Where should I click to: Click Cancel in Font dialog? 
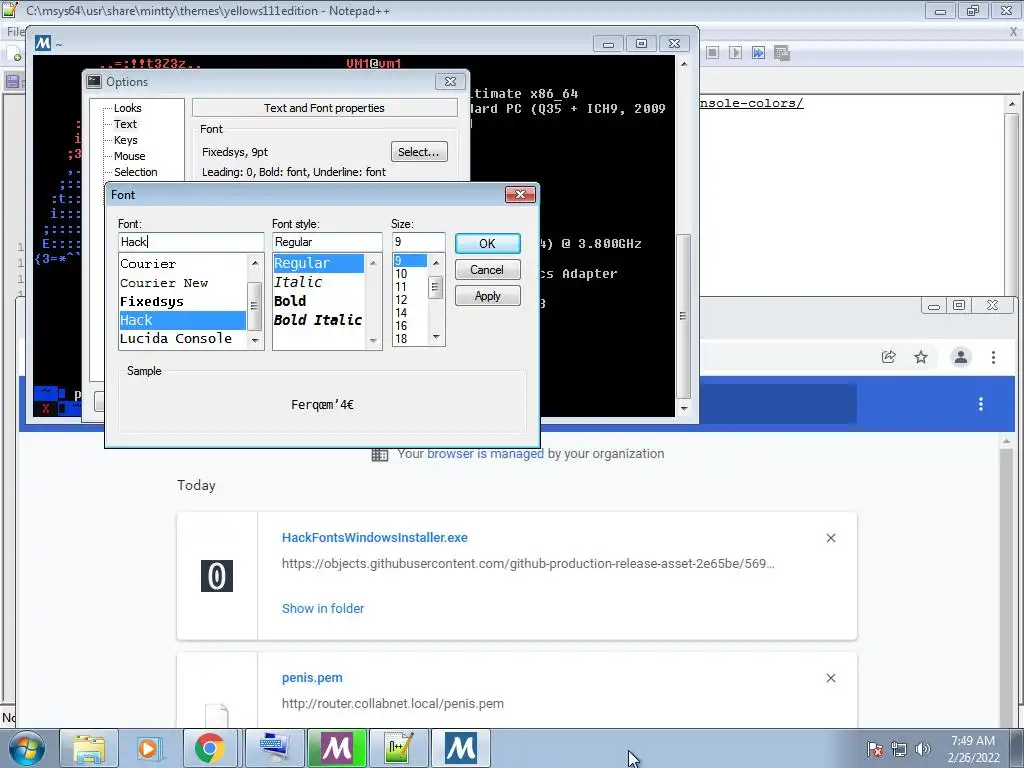click(x=487, y=270)
